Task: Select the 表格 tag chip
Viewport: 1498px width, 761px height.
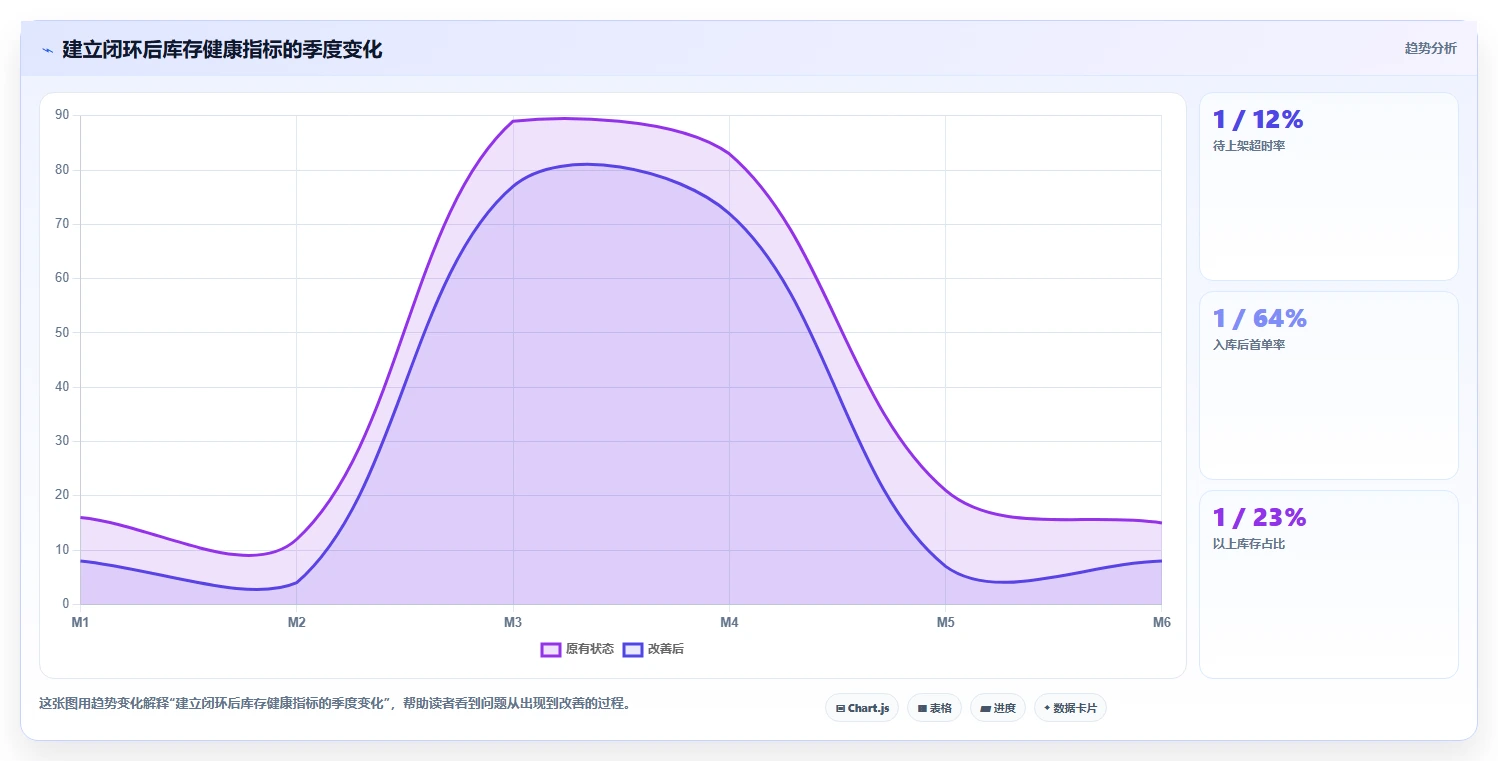Action: [x=934, y=708]
